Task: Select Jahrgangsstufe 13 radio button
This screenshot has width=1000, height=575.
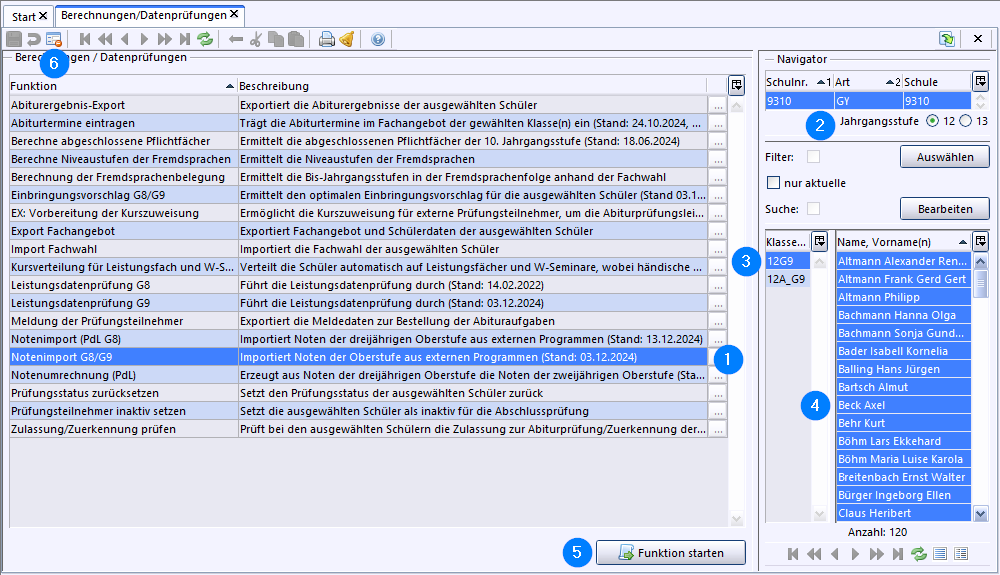Action: point(966,120)
